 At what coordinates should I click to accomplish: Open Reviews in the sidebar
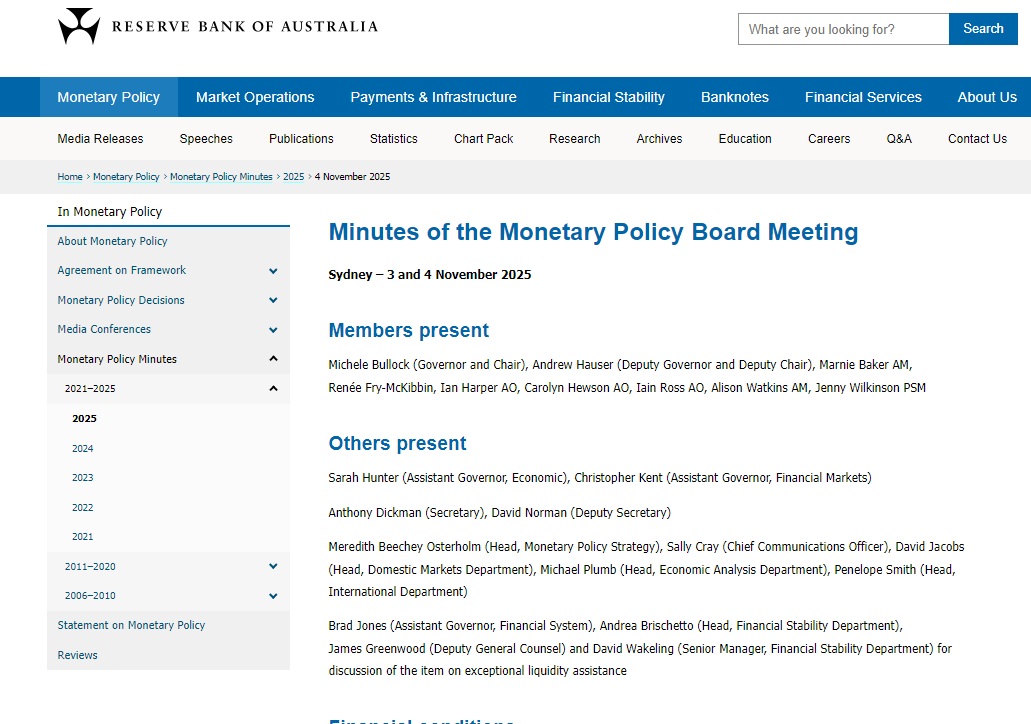tap(77, 655)
